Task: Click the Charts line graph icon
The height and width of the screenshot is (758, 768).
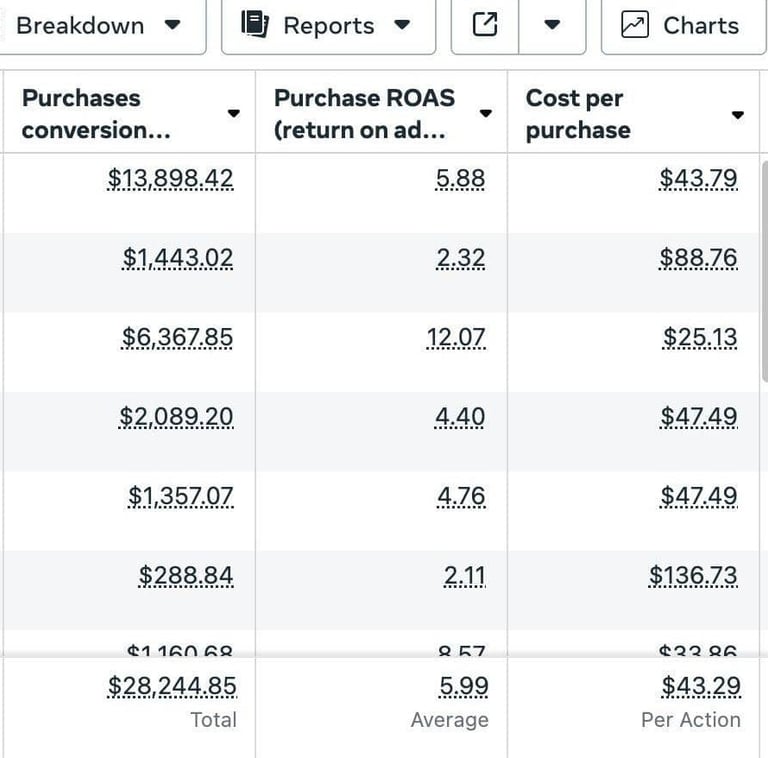Action: [635, 25]
